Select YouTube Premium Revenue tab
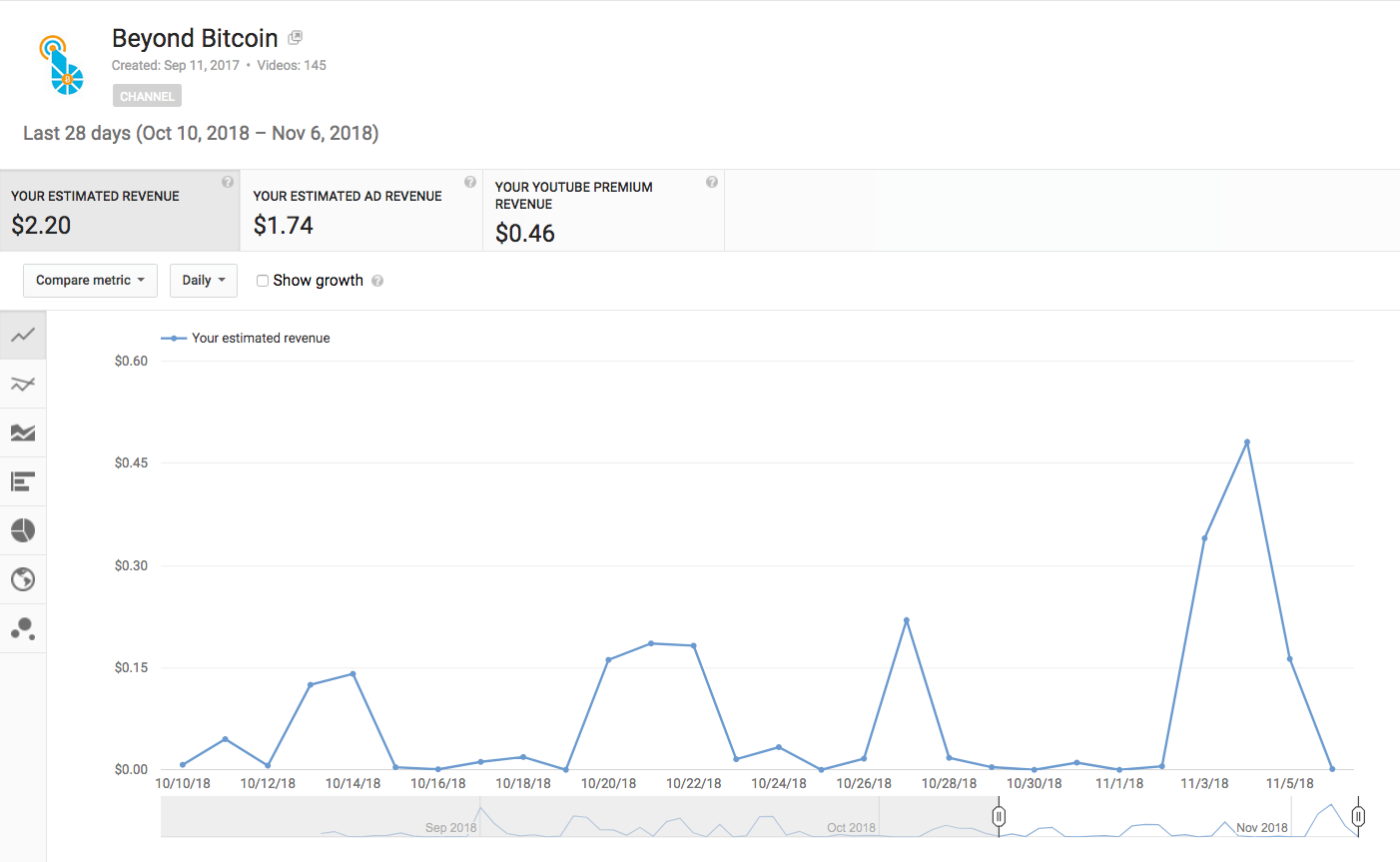Screen dimensions: 1400x862 [x=603, y=211]
